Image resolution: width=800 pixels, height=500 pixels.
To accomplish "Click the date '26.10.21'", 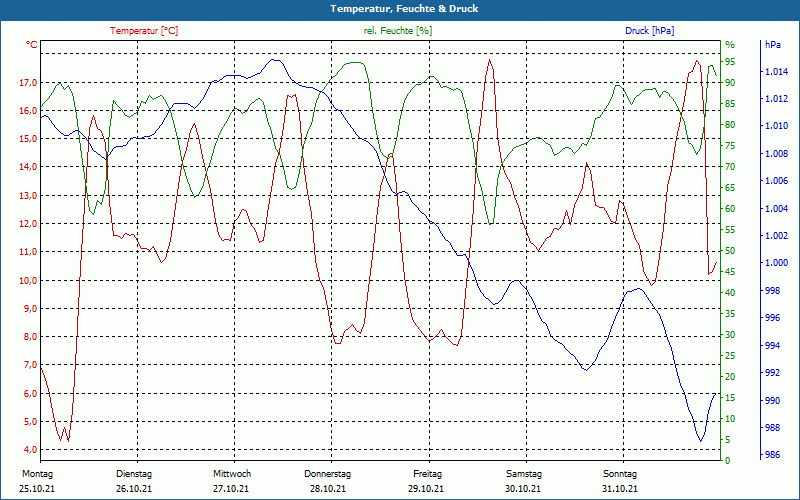I will coord(134,489).
